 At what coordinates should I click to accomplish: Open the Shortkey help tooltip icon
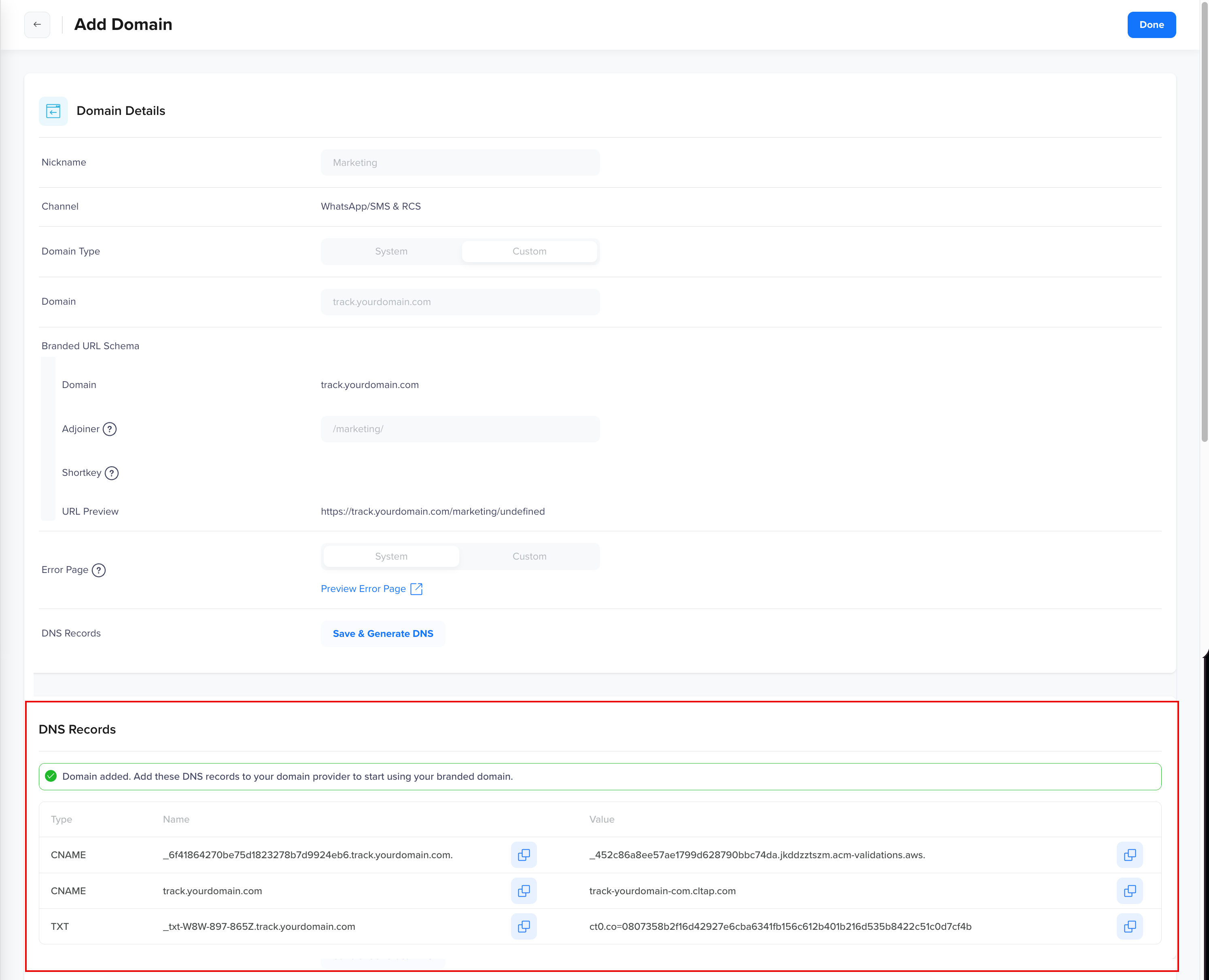[112, 473]
